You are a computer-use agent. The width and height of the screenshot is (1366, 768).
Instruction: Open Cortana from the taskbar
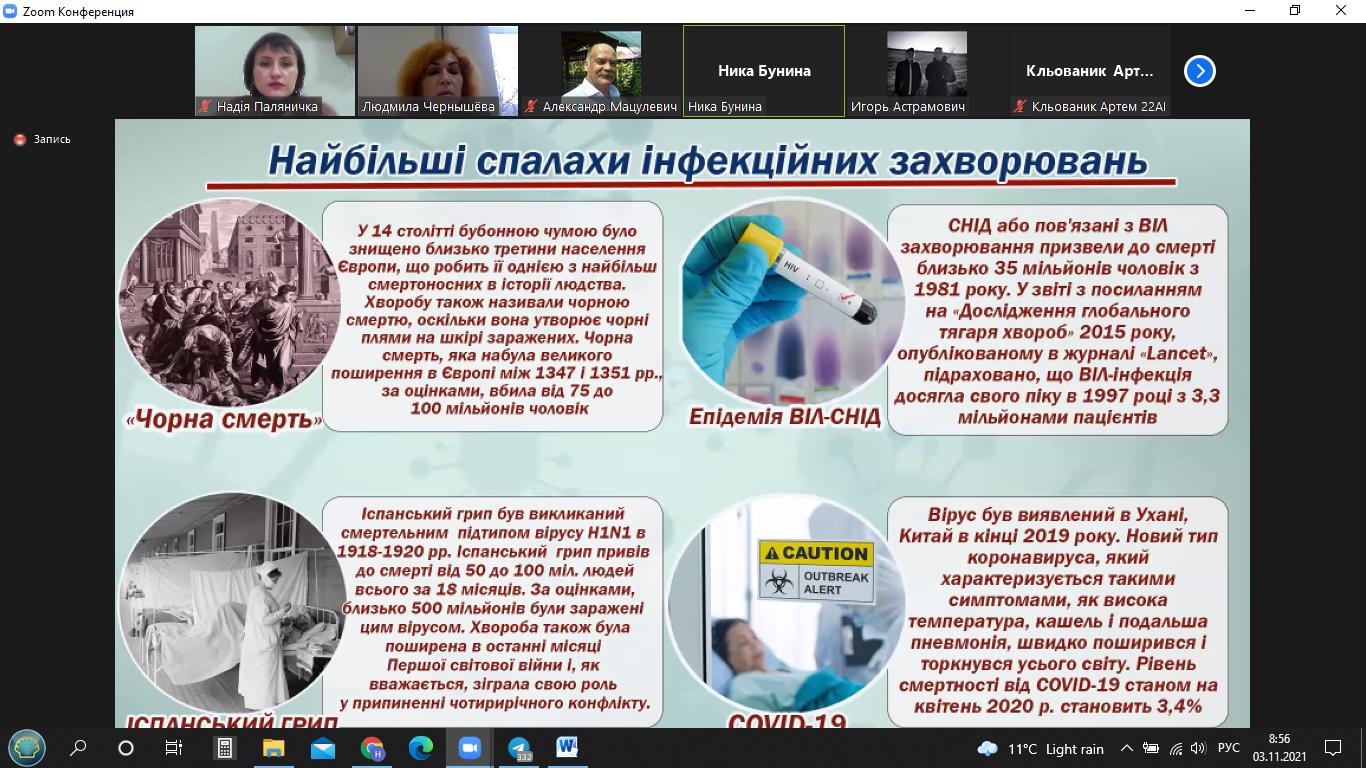126,747
